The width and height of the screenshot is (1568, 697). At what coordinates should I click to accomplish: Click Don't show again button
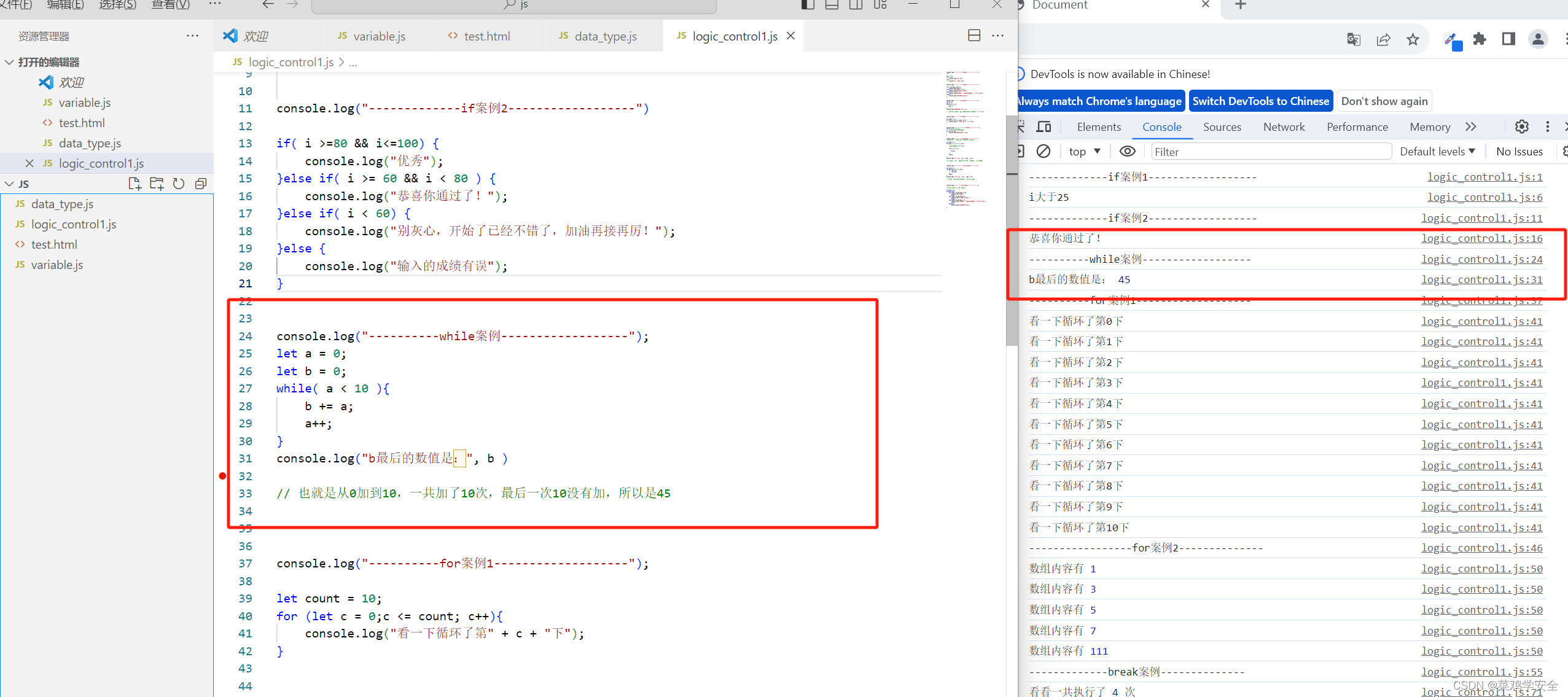coord(1384,101)
